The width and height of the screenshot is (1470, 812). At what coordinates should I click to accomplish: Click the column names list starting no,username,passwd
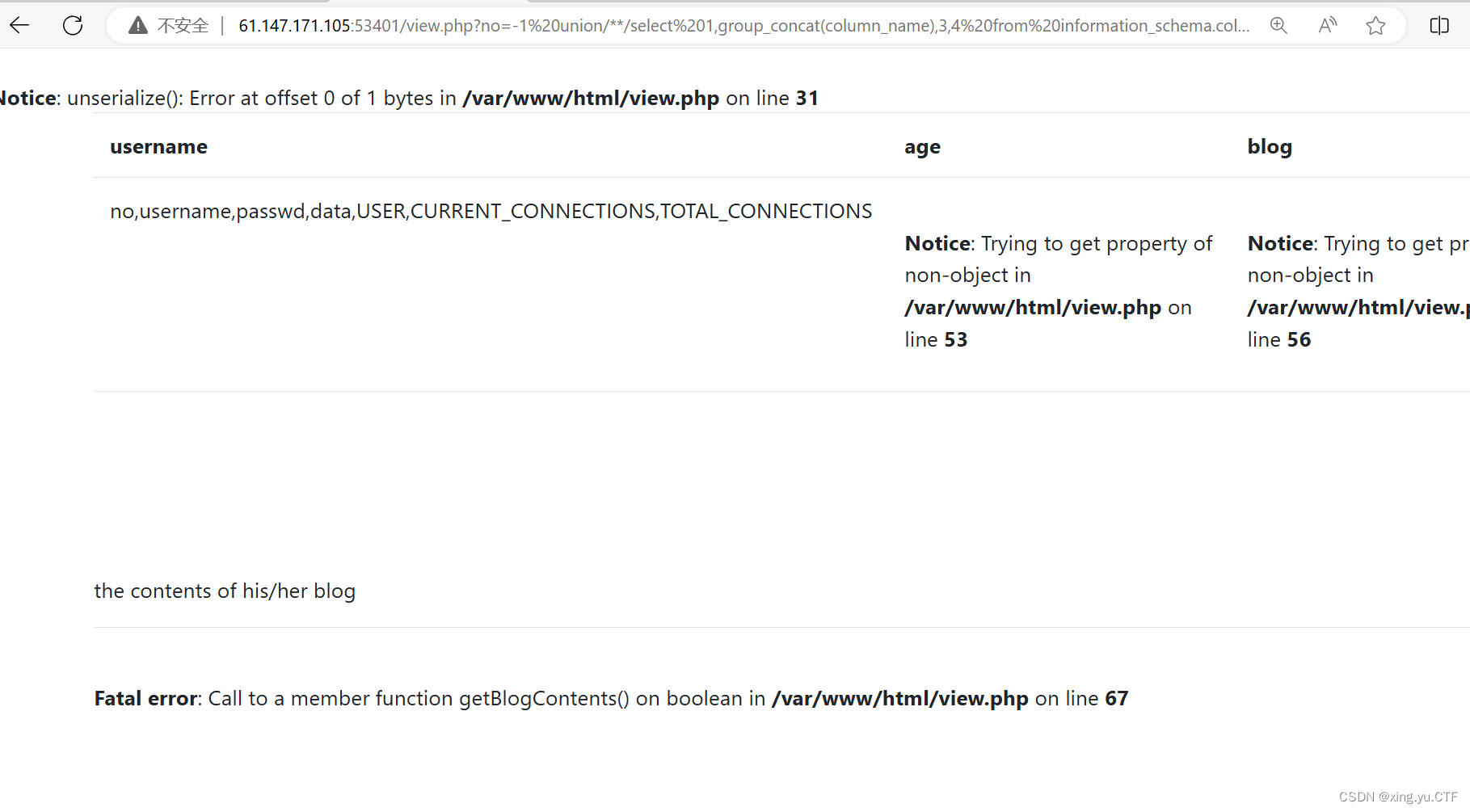(491, 212)
